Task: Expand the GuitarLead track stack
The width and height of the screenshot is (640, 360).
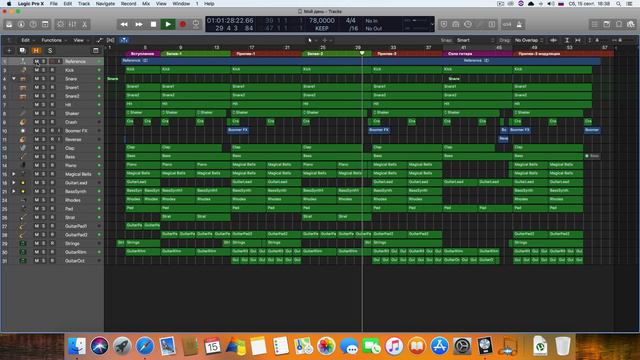Action: [x=14, y=182]
